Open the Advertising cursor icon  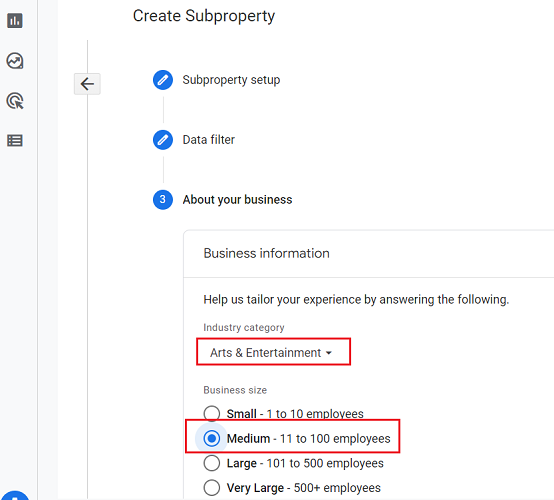coord(15,101)
